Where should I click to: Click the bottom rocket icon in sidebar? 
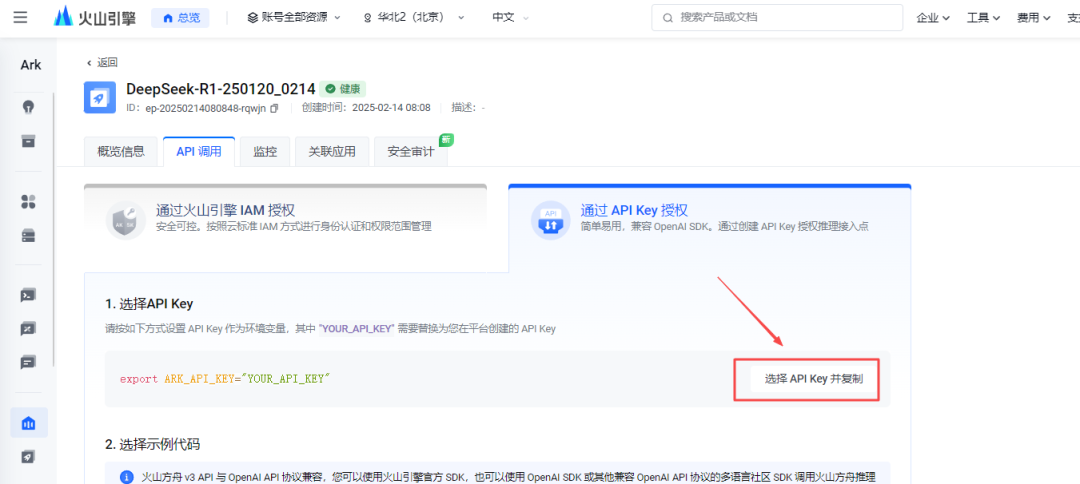tap(28, 456)
